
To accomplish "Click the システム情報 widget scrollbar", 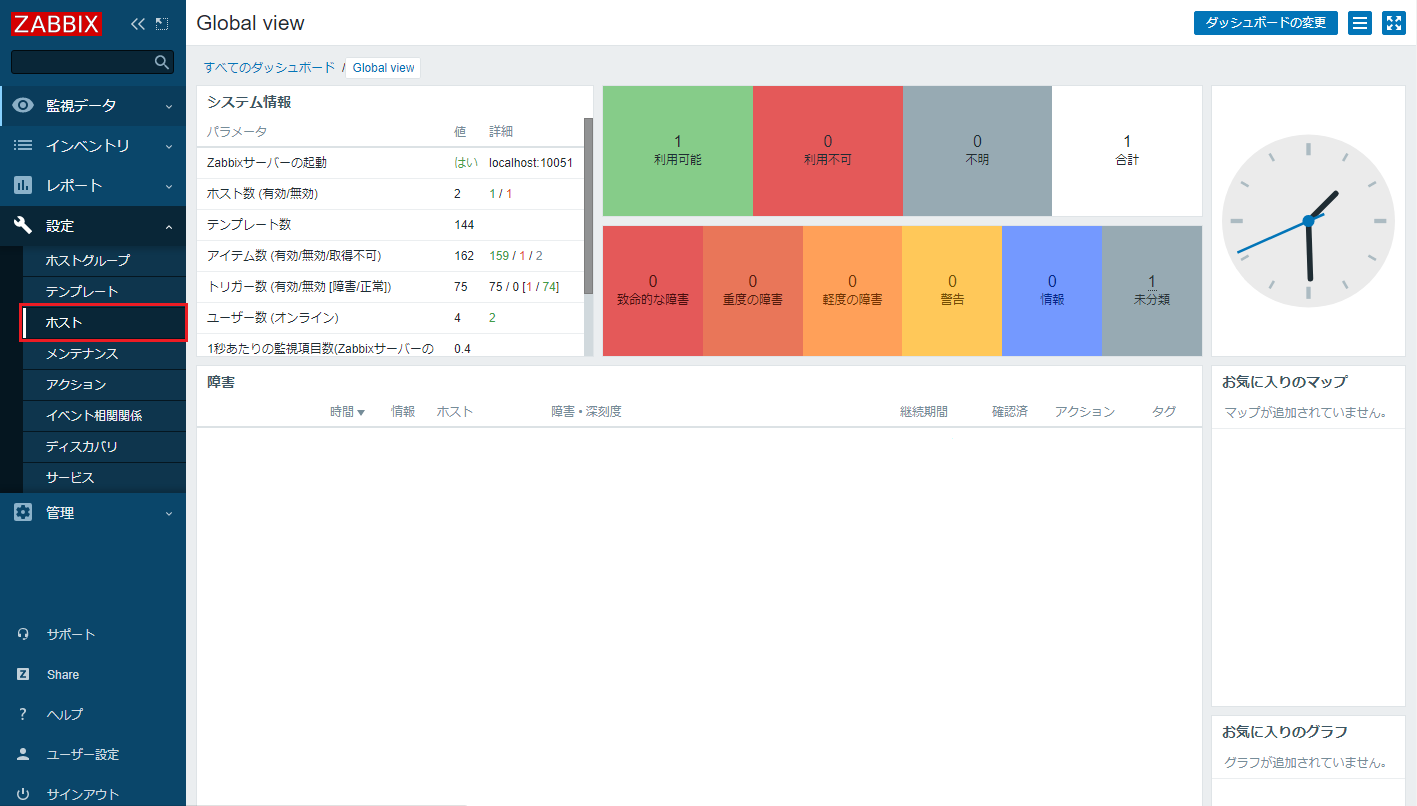I will click(588, 205).
